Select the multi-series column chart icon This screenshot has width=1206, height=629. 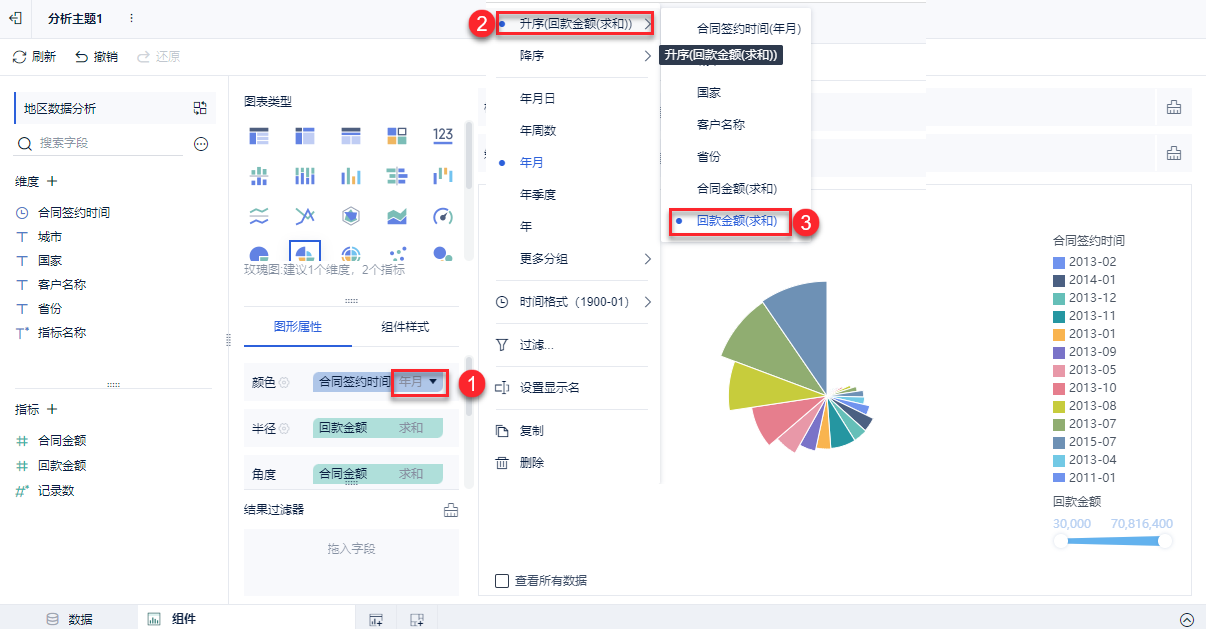351,176
